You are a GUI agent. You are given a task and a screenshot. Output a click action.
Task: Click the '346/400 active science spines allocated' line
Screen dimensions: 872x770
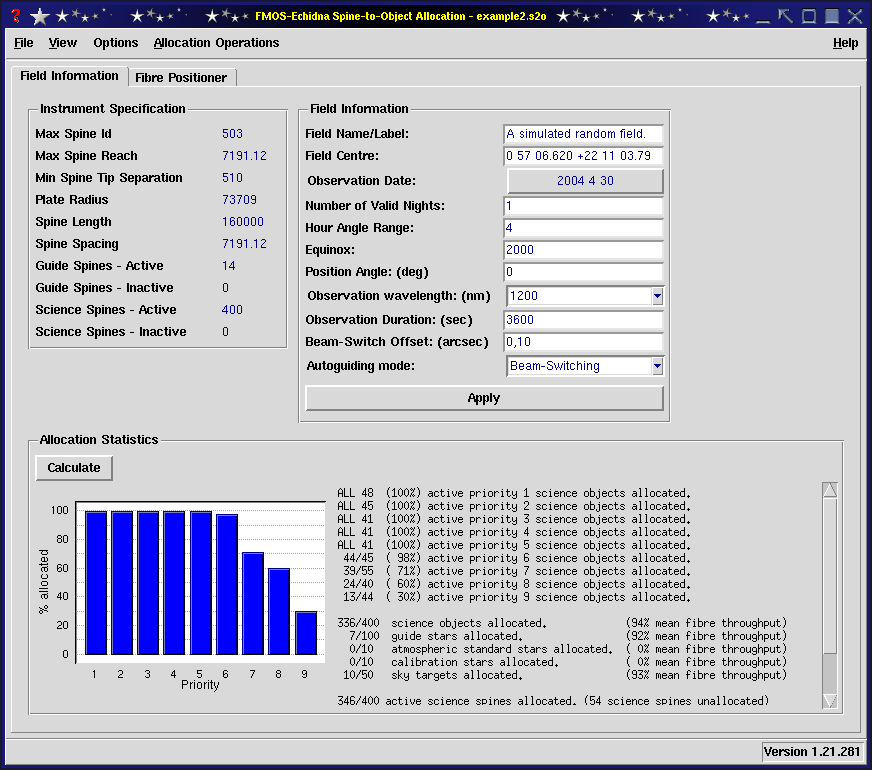pos(553,701)
